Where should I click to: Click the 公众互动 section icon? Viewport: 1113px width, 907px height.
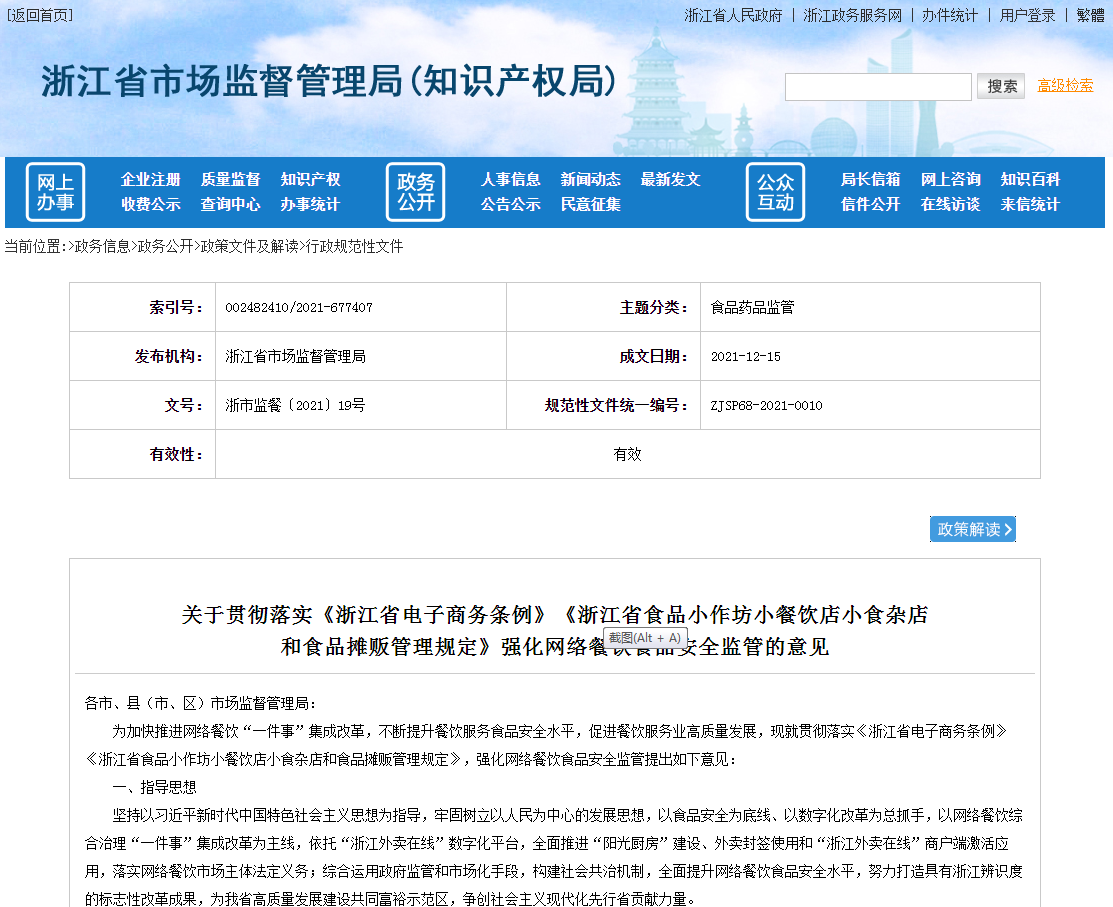click(775, 192)
